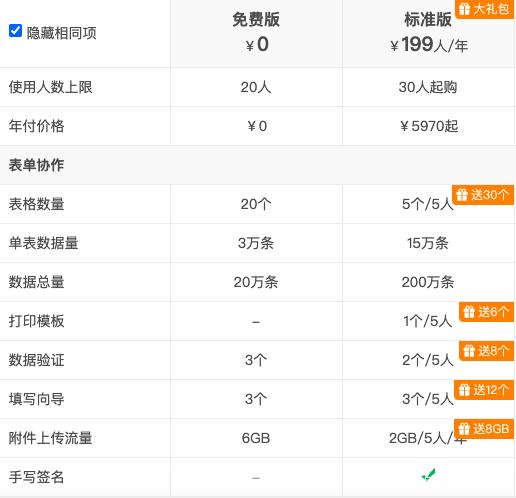The height and width of the screenshot is (498, 516).
Task: Click the 200万条 data total cell
Action: [428, 282]
